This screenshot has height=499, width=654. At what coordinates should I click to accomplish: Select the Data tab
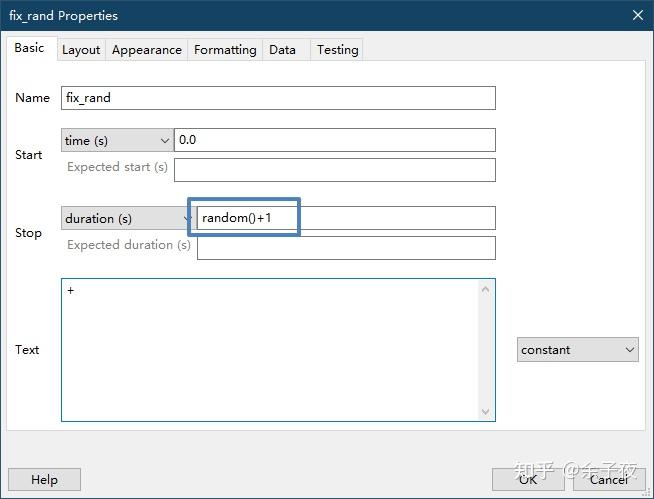tap(283, 50)
